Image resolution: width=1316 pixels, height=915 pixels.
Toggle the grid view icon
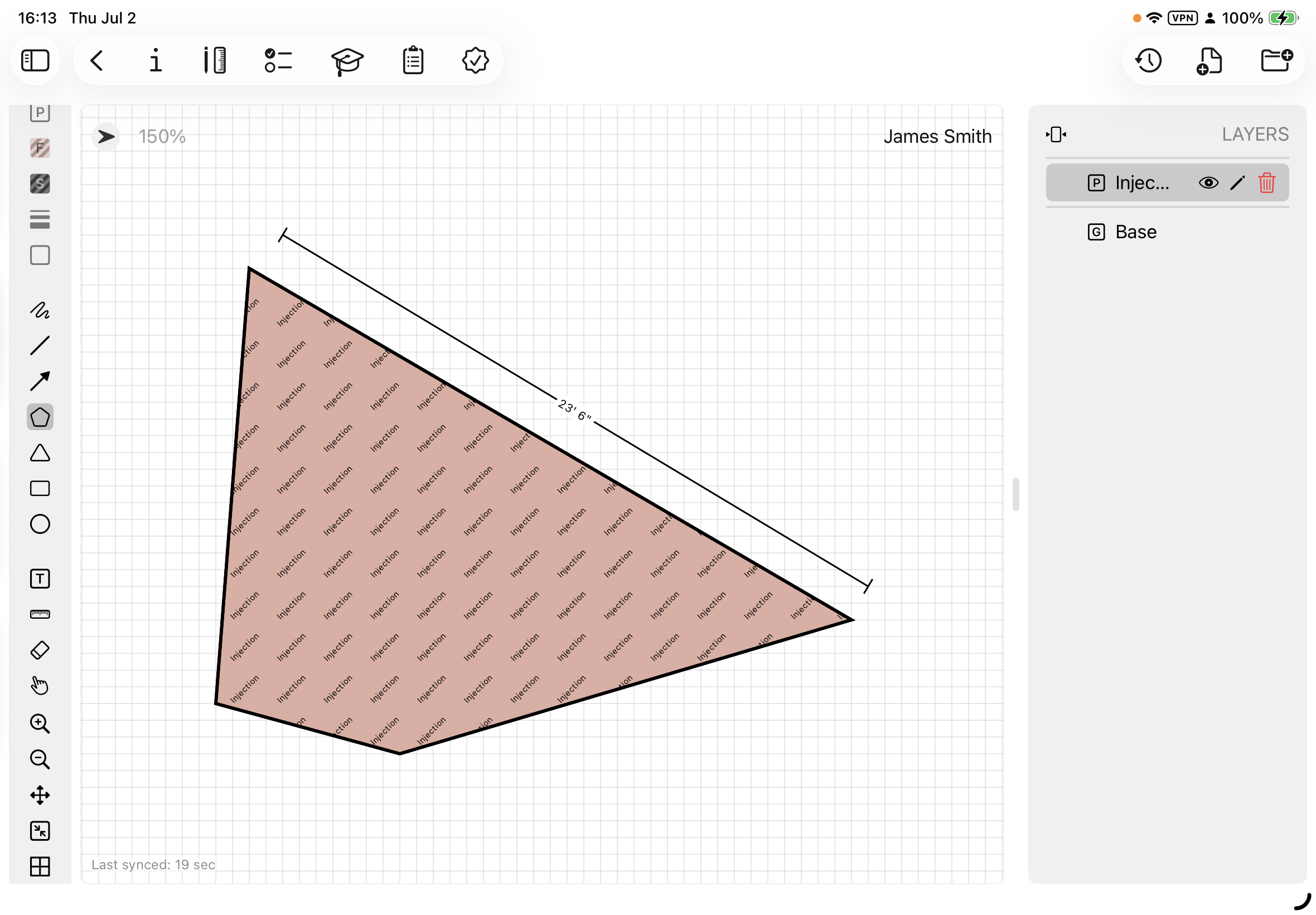pos(40,866)
